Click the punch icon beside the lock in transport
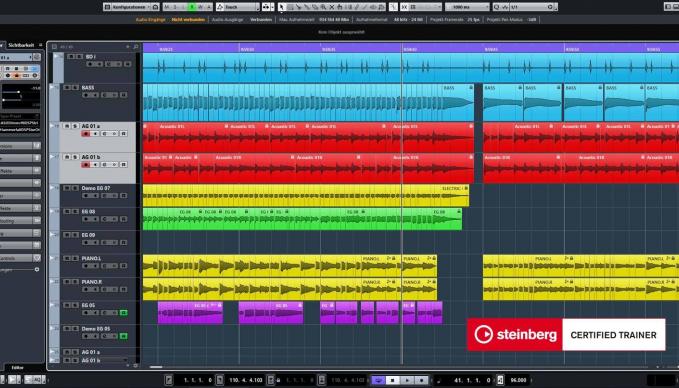 pyautogui.click(x=271, y=380)
